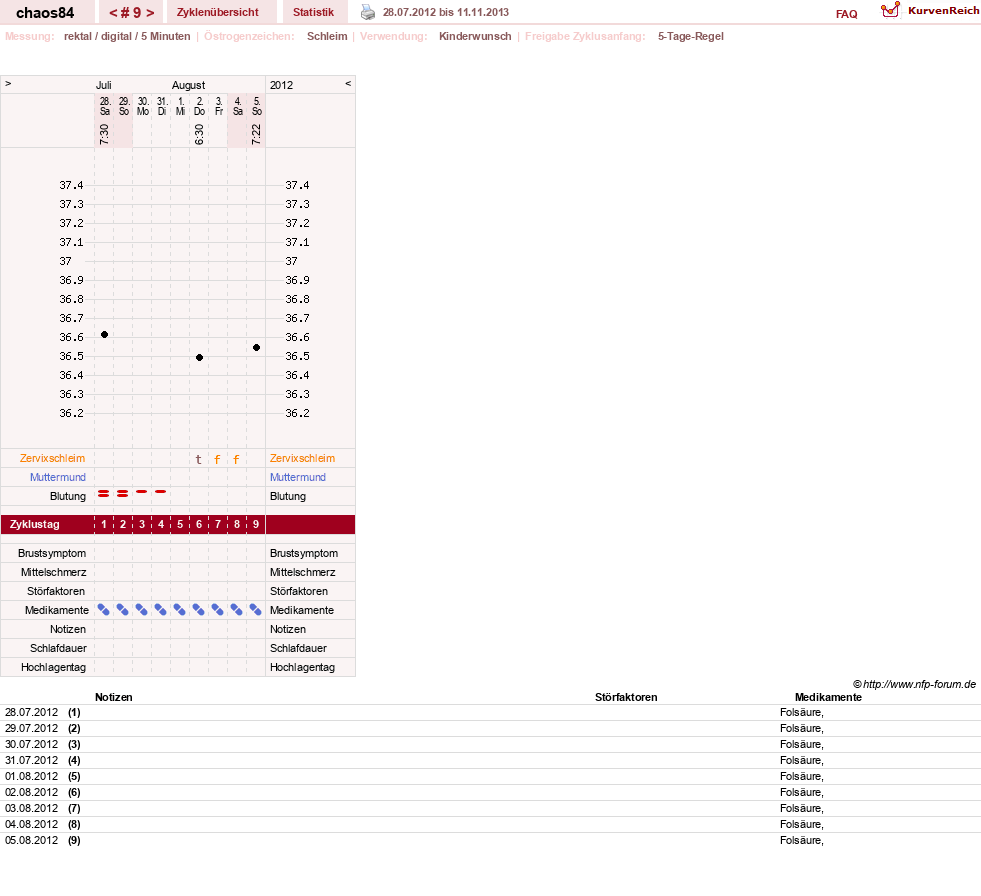Select the temperature point on cycle day 1

104,335
